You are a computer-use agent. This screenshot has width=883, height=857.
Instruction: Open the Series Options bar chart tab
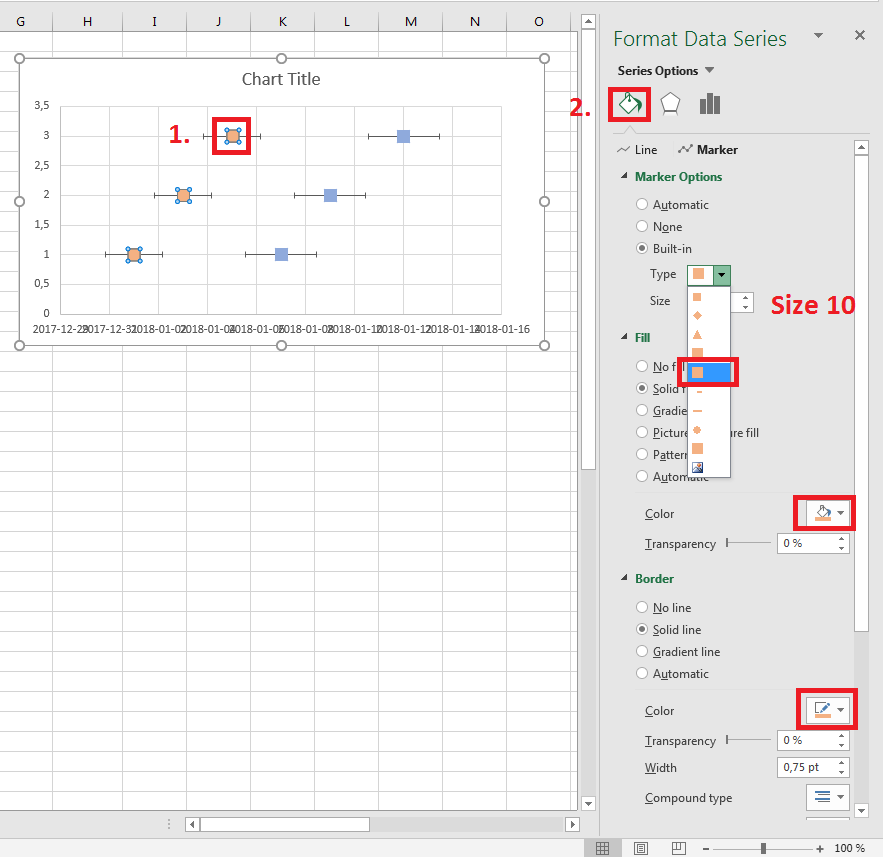click(x=710, y=104)
